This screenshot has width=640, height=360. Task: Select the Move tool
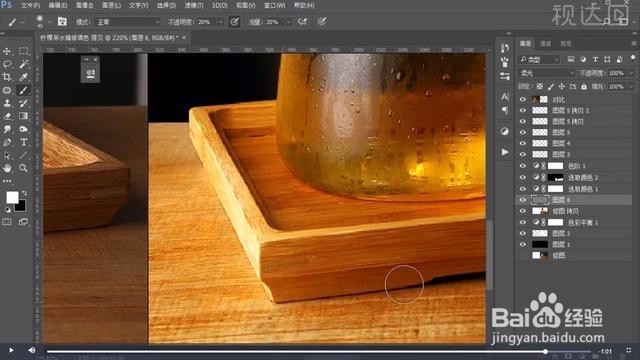point(7,51)
